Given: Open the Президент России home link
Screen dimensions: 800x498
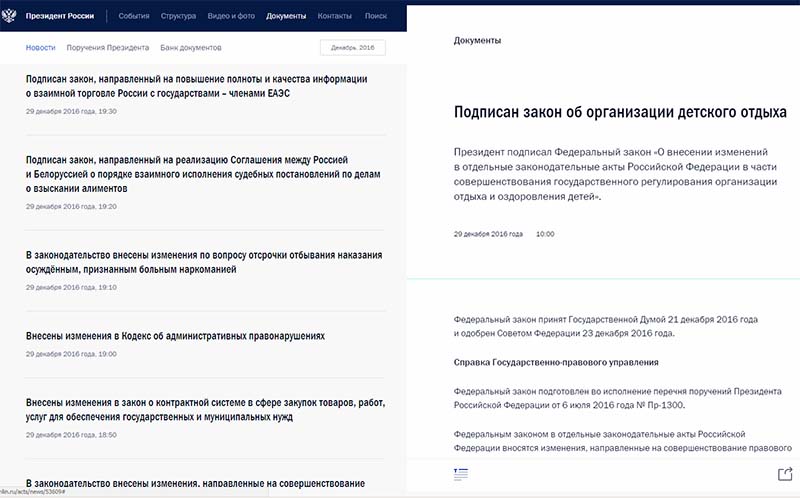Looking at the screenshot, I should (x=60, y=16).
